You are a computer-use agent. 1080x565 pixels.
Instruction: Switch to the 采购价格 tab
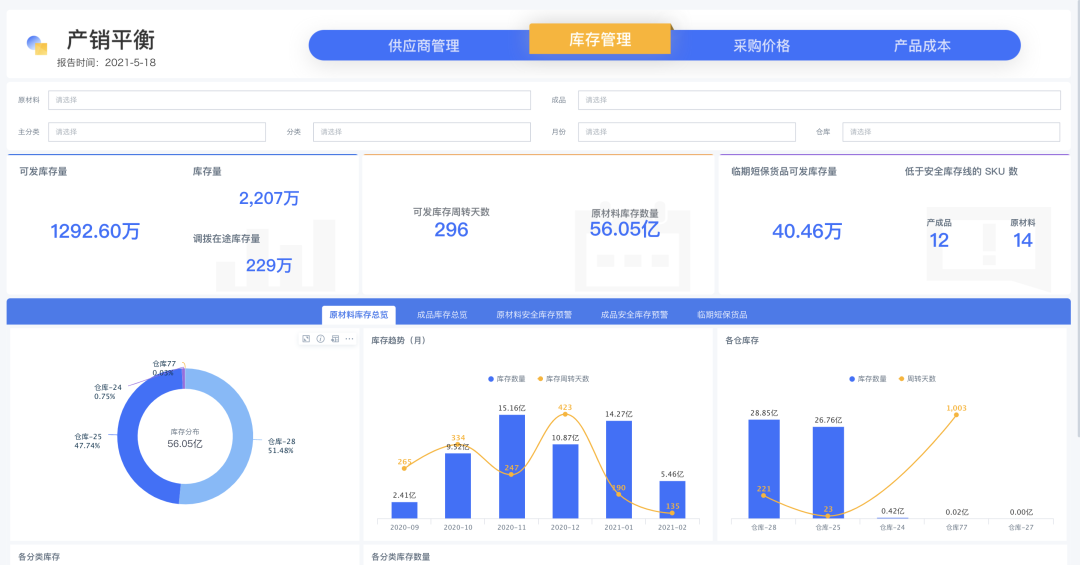(761, 46)
